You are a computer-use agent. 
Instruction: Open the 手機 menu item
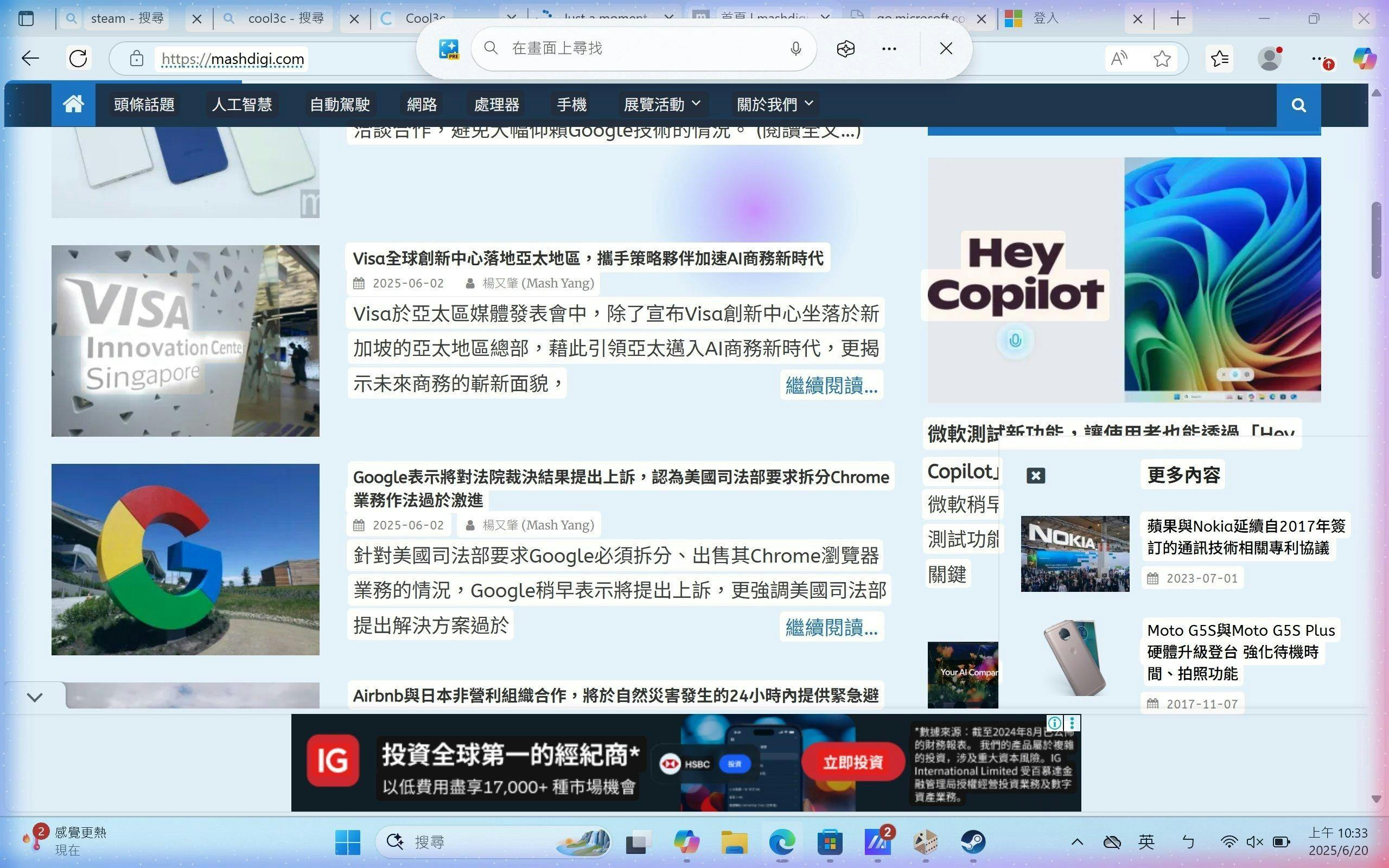coord(572,105)
